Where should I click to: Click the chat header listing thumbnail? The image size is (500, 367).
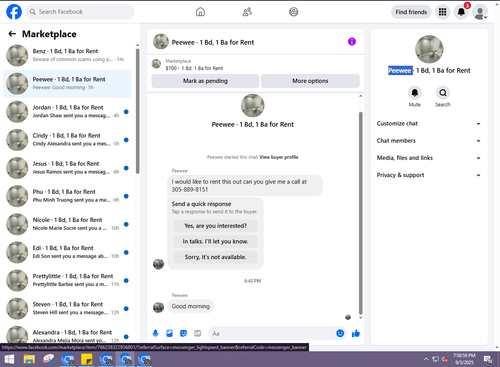(x=161, y=42)
